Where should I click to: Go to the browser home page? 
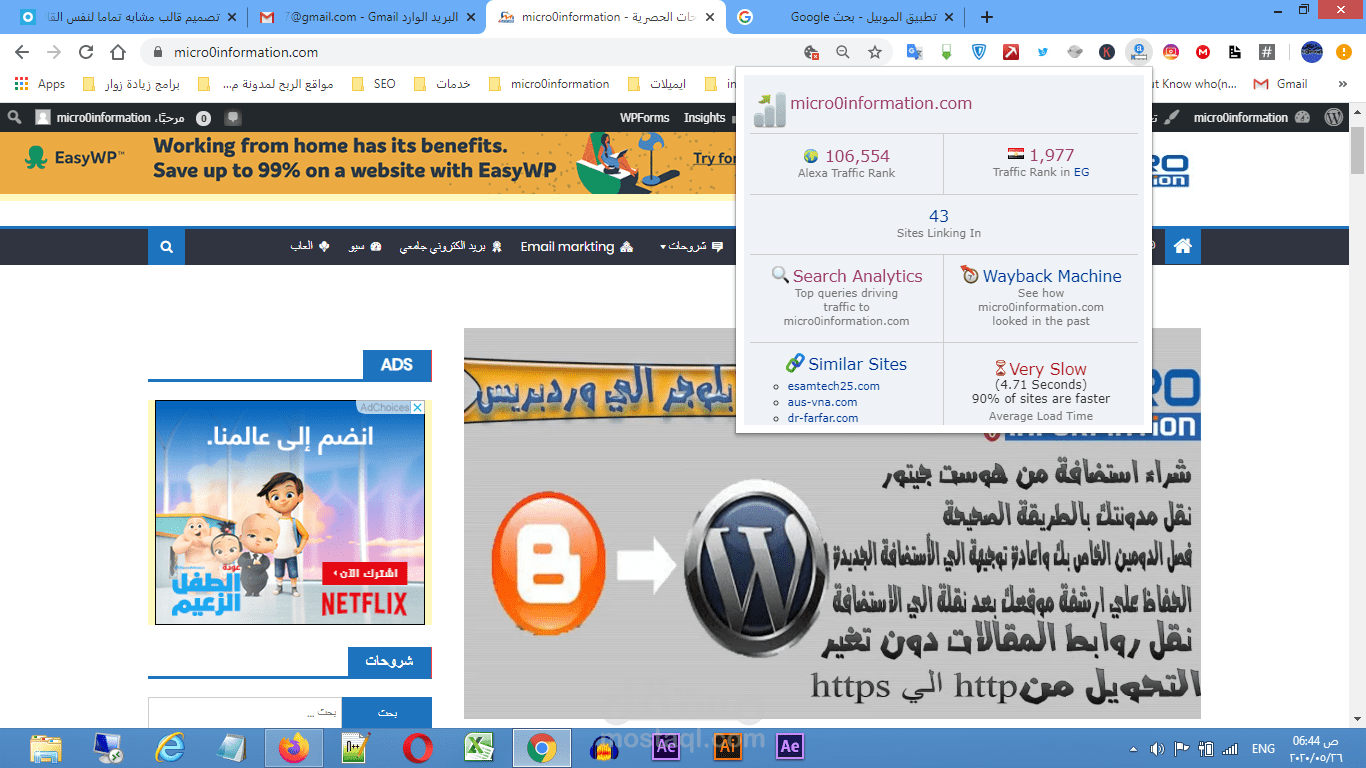[x=118, y=52]
